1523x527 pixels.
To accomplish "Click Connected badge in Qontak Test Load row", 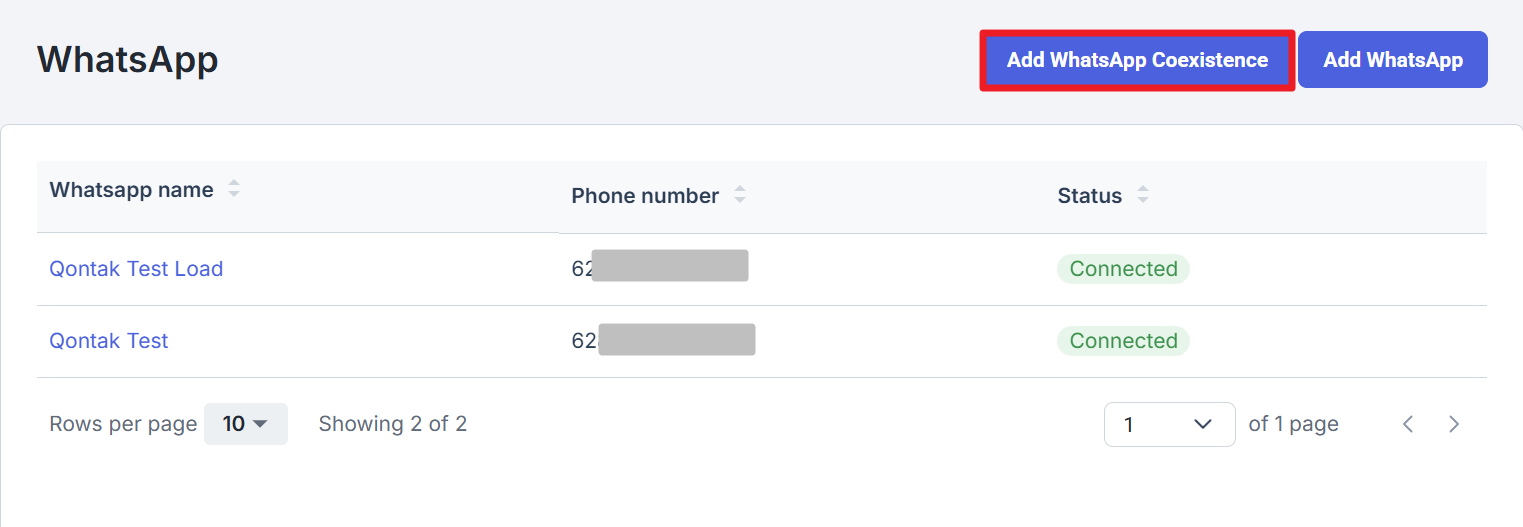I will point(1123,269).
